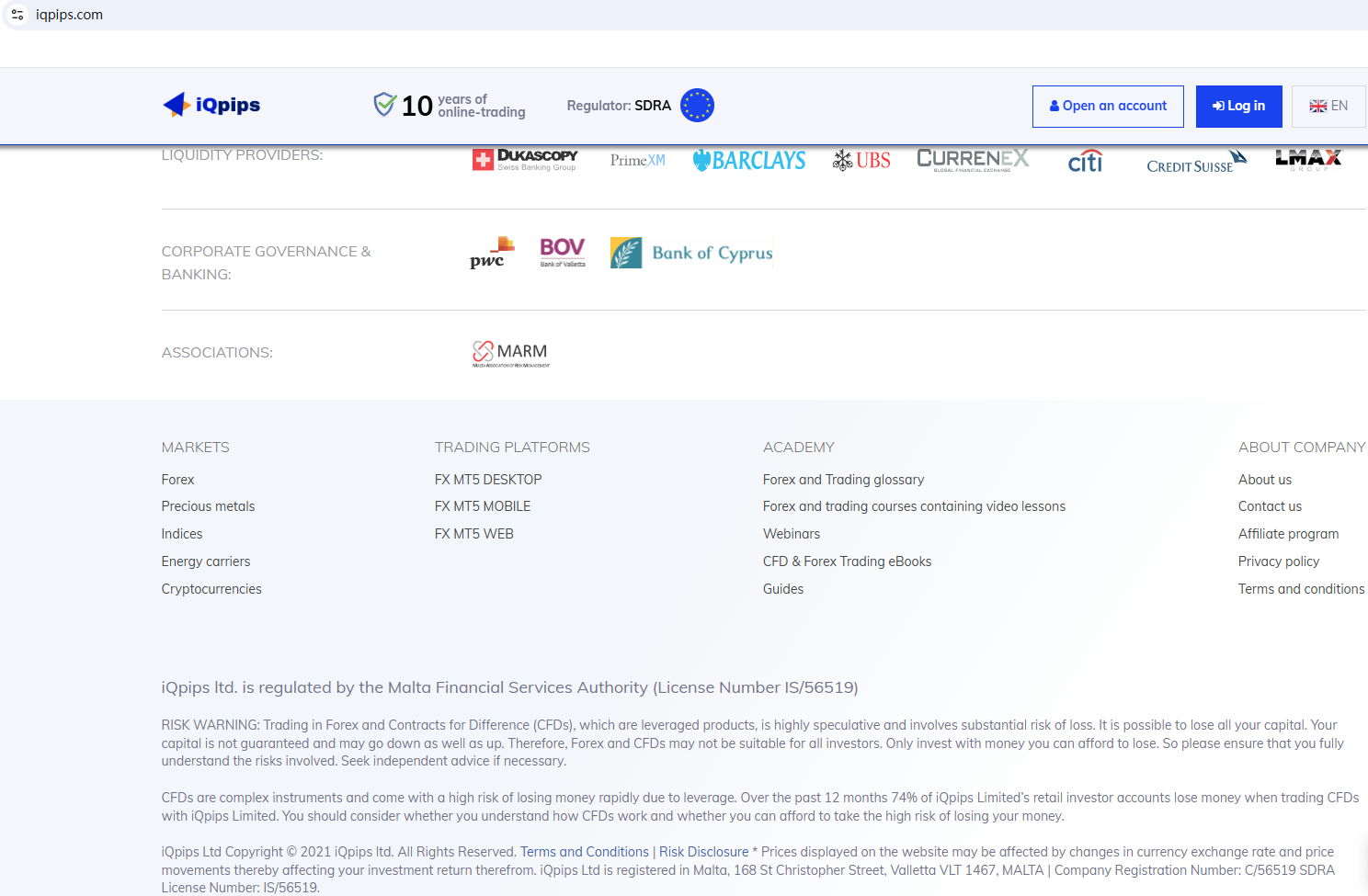Click the Open an account button
This screenshot has height=896, width=1368.
(1108, 106)
